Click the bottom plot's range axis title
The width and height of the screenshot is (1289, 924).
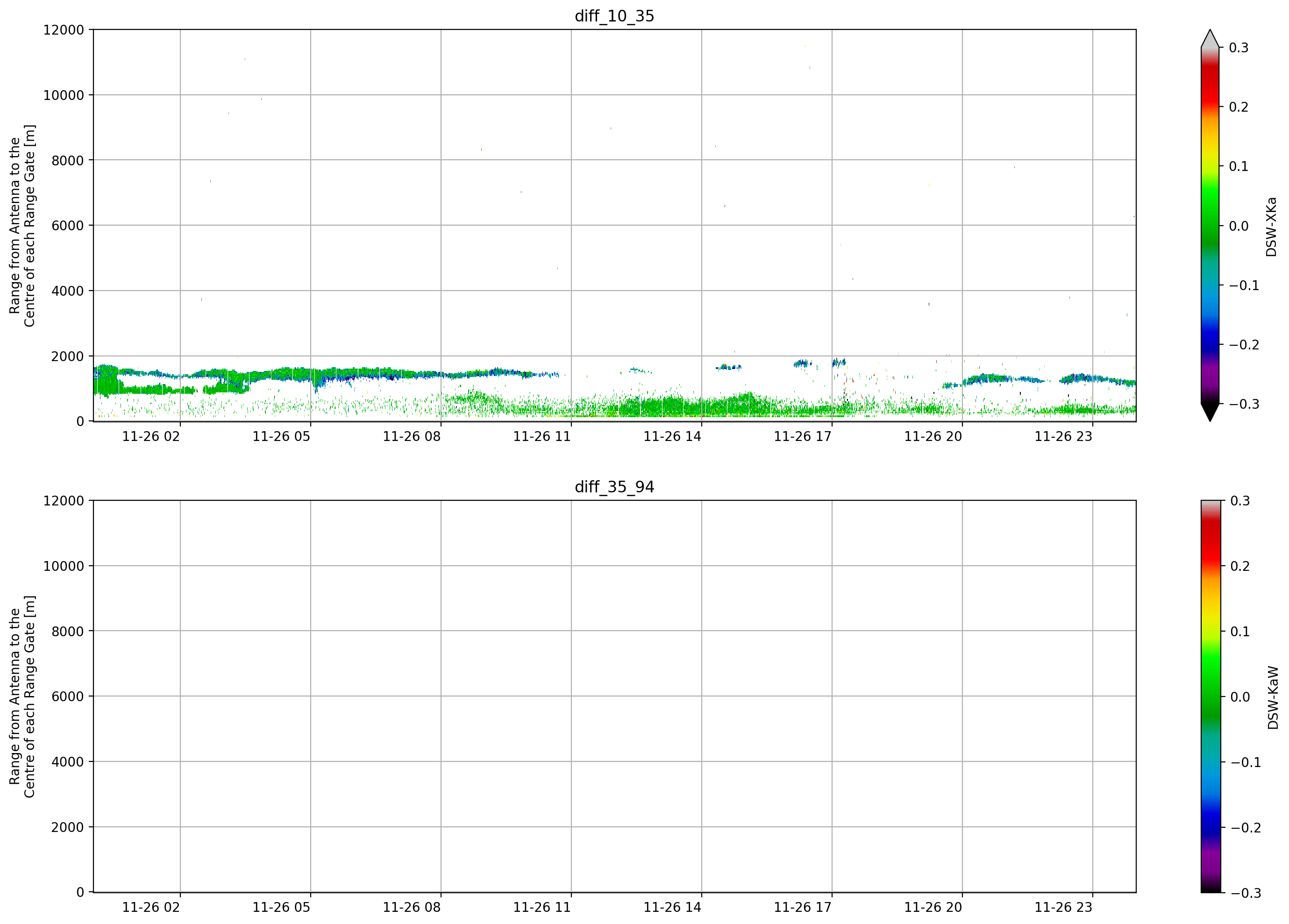pos(22,697)
